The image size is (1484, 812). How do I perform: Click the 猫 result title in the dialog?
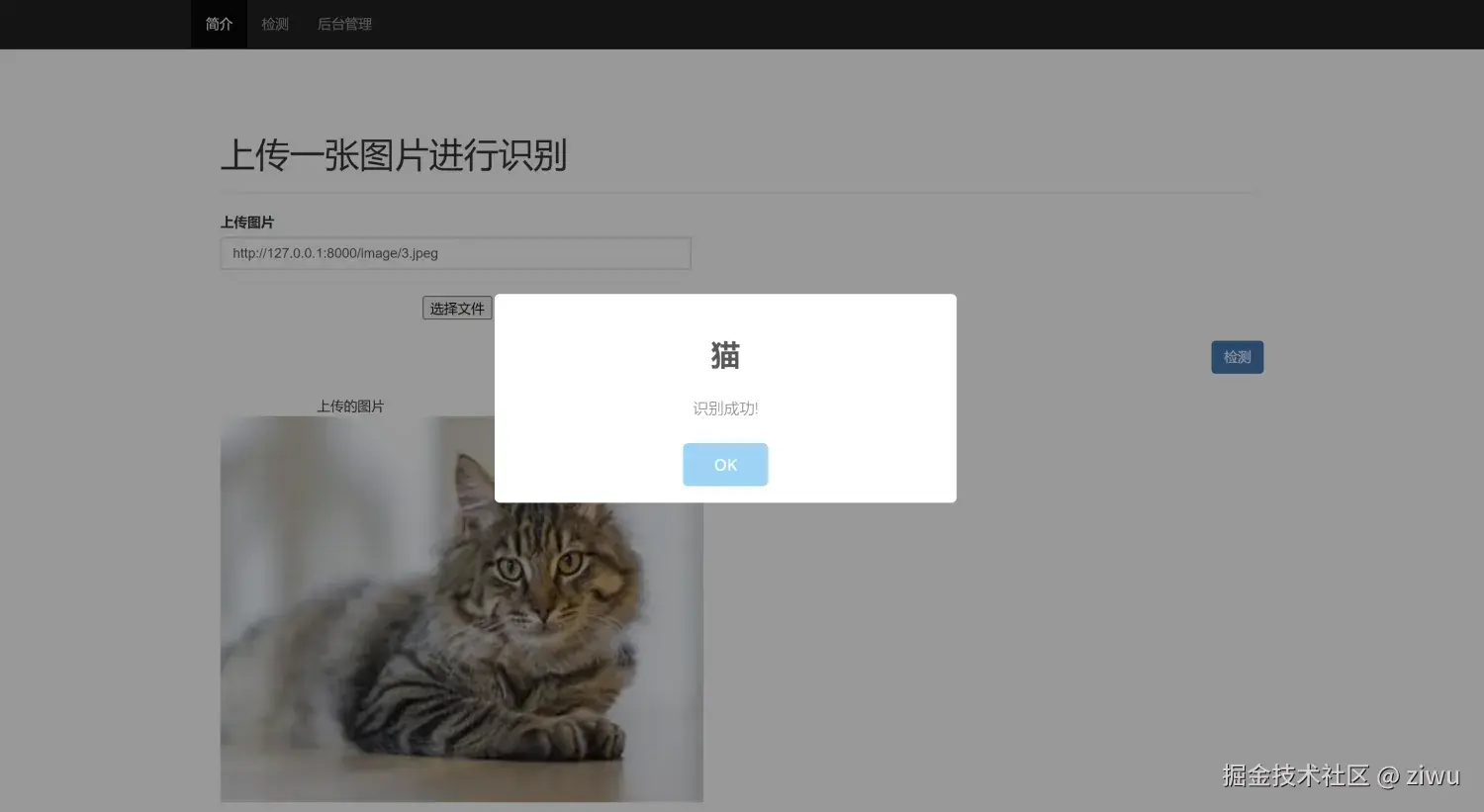(x=725, y=356)
